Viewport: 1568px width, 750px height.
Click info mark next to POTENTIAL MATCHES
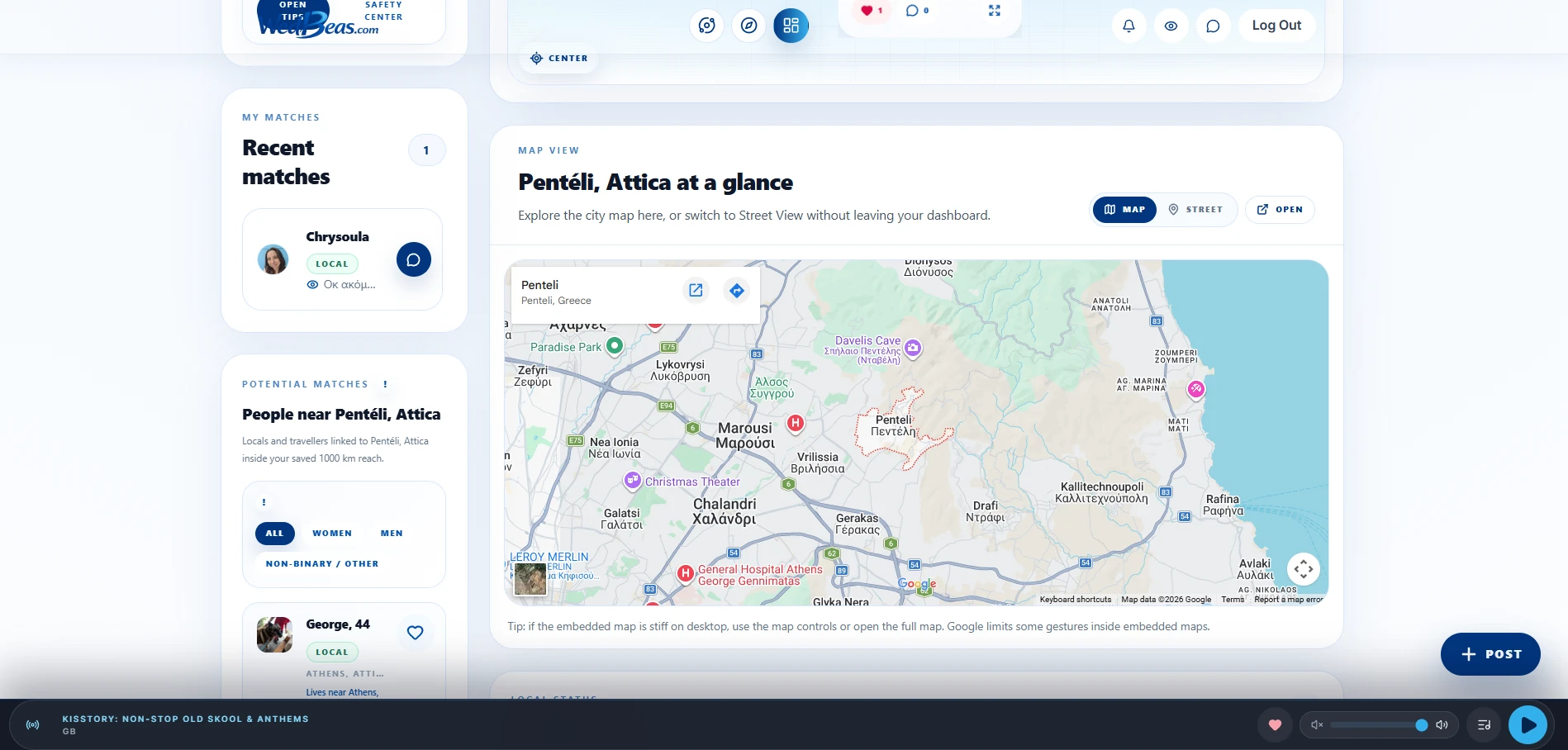[385, 384]
